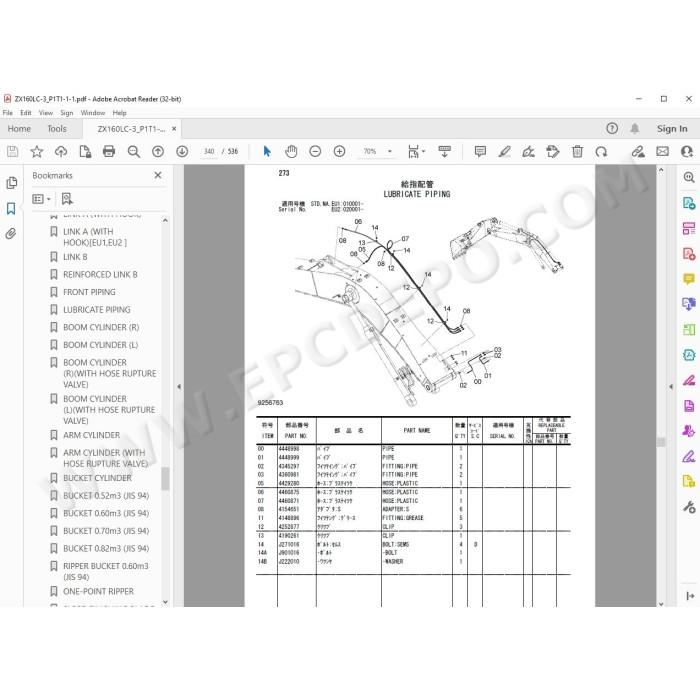Screen dimensions: 700x700
Task: Go to previous page arrow
Action: pyautogui.click(x=158, y=152)
